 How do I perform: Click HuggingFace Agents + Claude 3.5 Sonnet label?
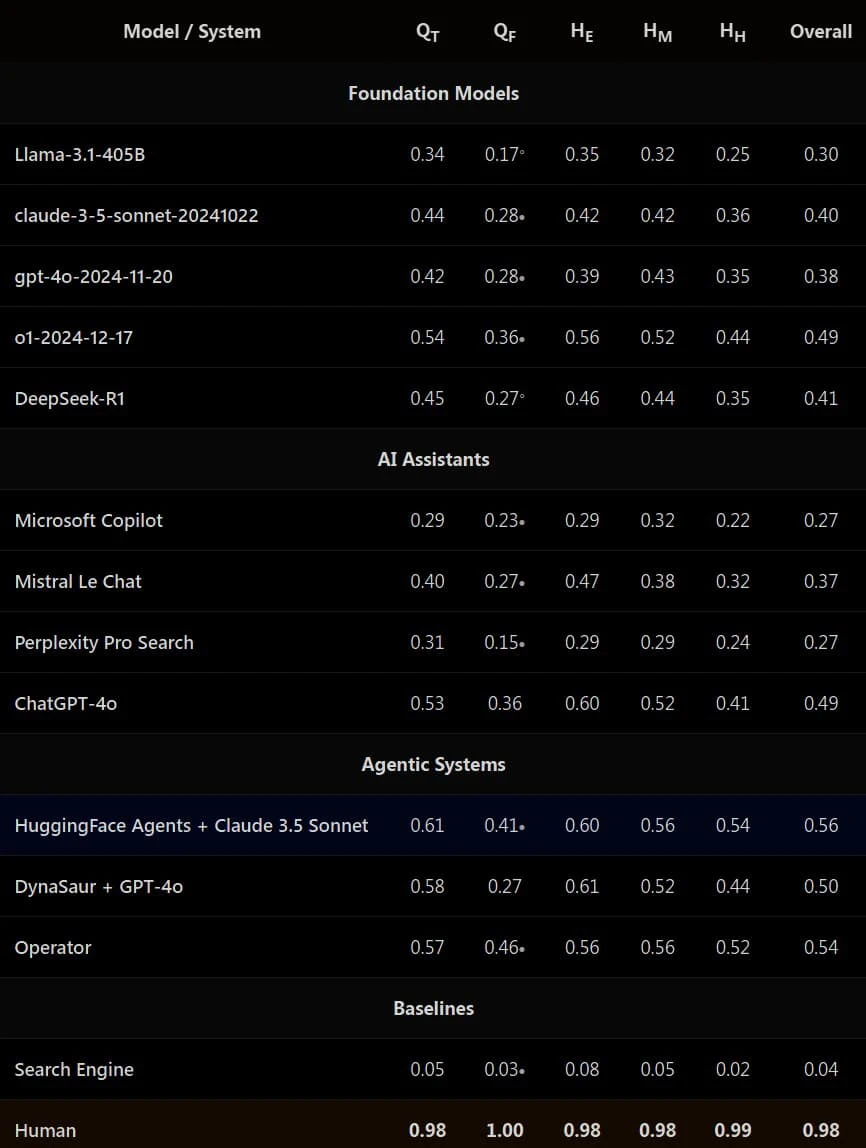point(192,825)
